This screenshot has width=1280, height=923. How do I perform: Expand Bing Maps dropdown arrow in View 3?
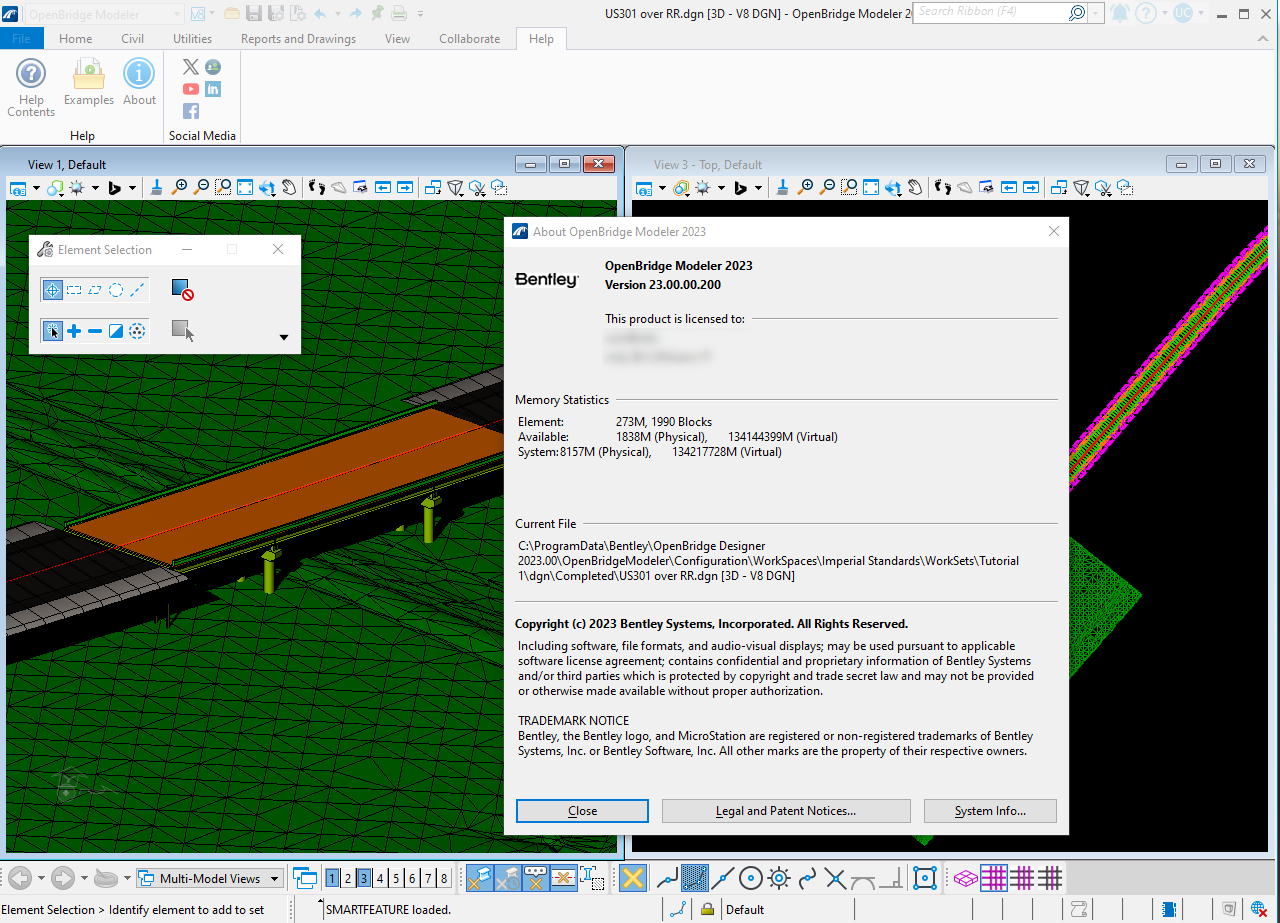click(x=758, y=187)
